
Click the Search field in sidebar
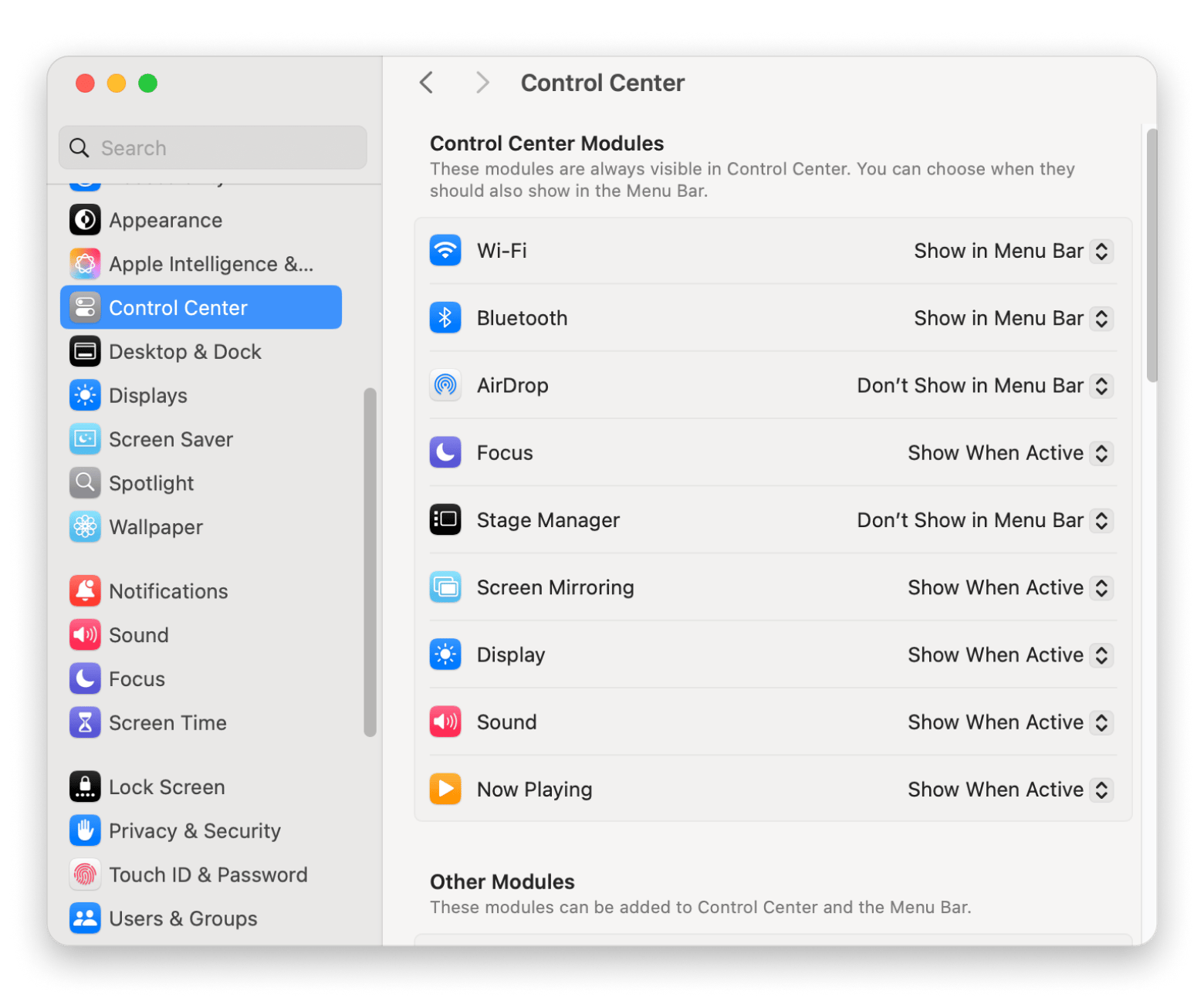coord(224,148)
